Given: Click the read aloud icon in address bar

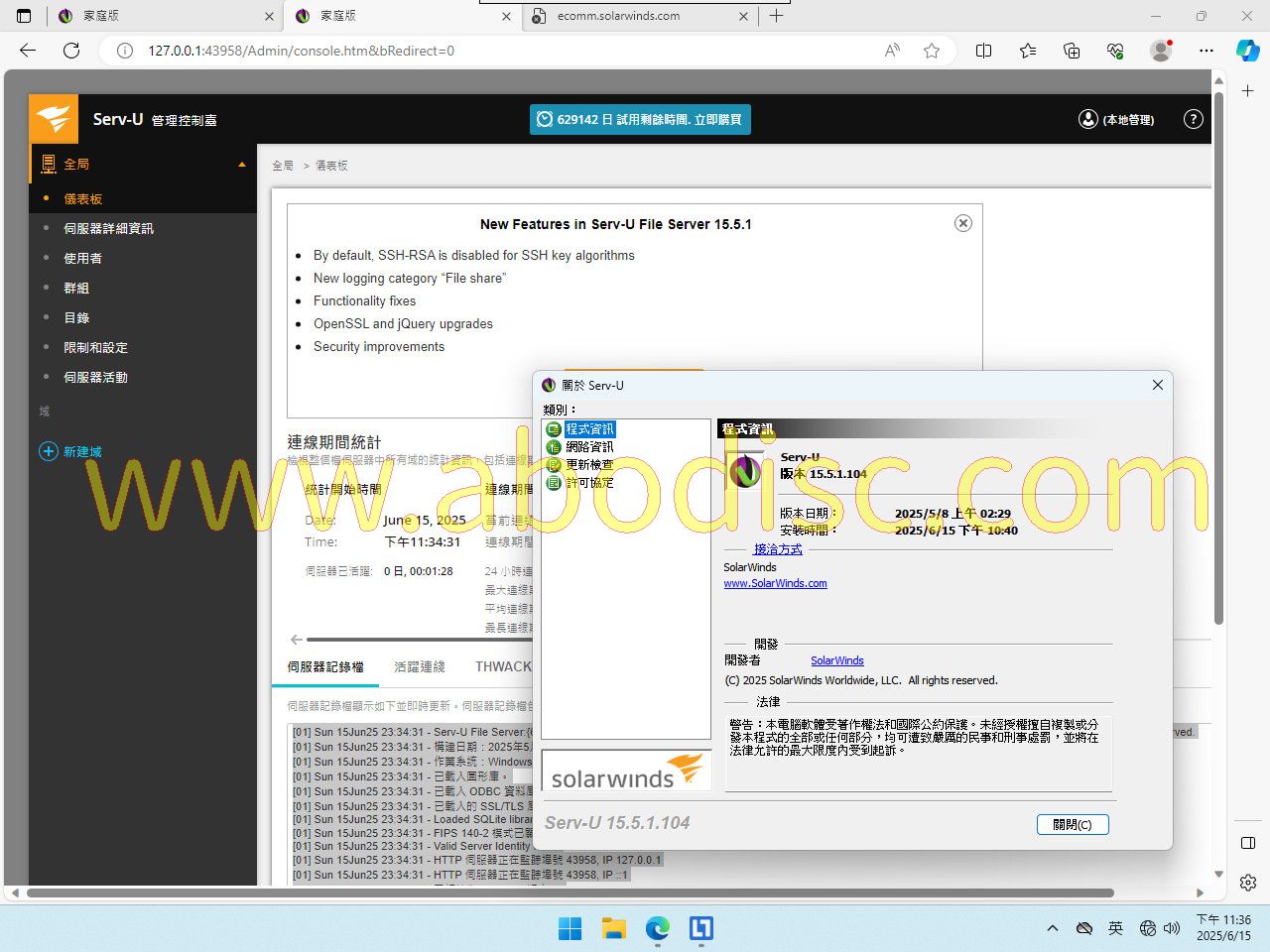Looking at the screenshot, I should click(x=892, y=51).
